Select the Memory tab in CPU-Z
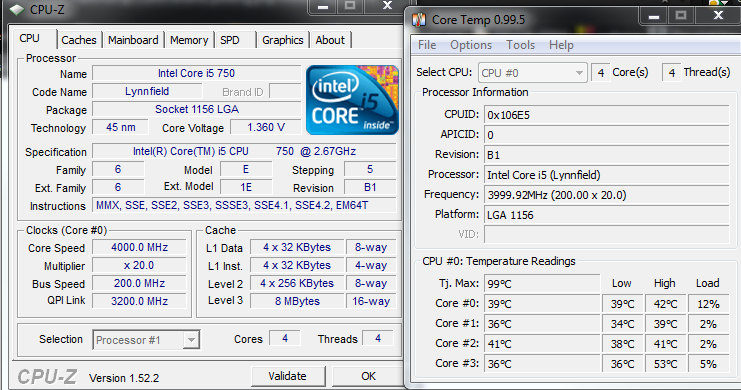 tap(189, 40)
